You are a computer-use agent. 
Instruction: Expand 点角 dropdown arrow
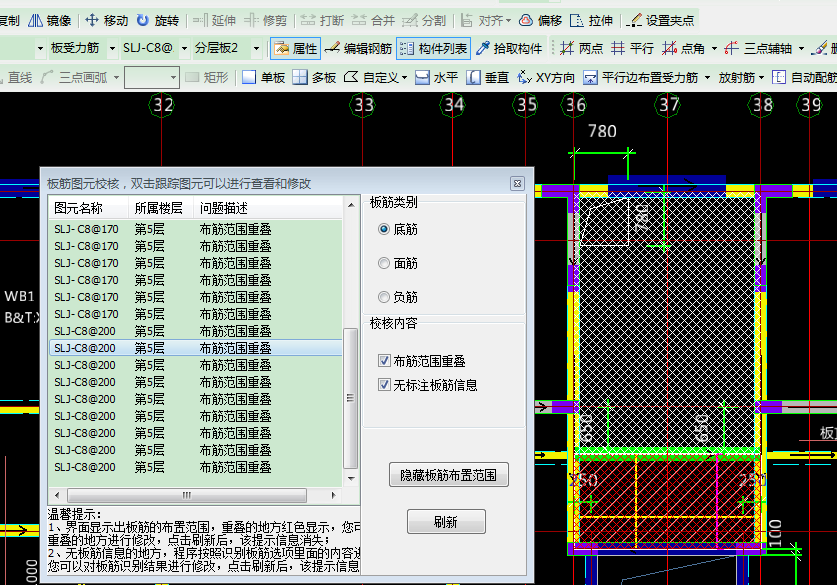(x=714, y=49)
